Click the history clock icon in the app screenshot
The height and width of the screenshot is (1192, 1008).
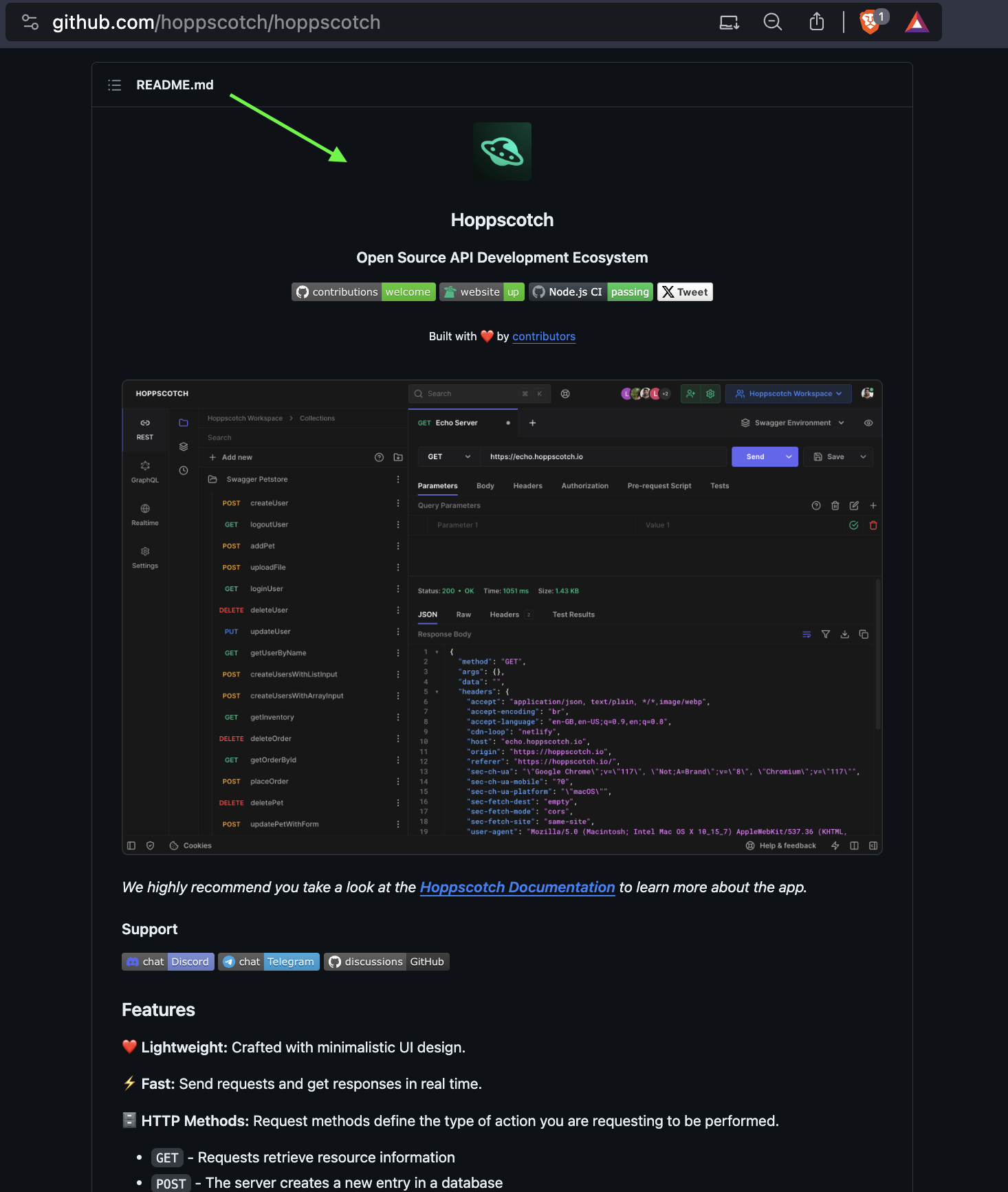184,471
